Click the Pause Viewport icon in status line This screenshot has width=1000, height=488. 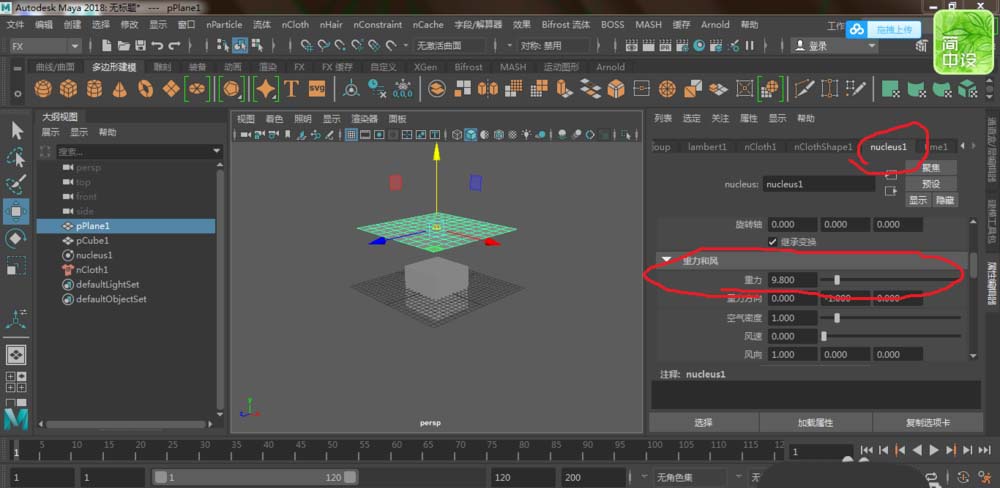tap(750, 45)
